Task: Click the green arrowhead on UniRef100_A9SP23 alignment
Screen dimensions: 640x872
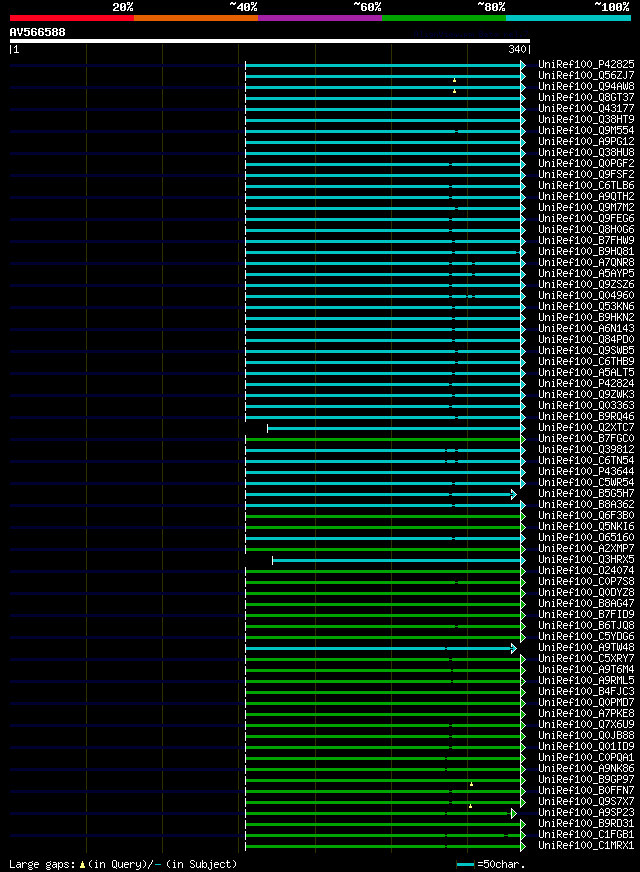Action: [514, 814]
